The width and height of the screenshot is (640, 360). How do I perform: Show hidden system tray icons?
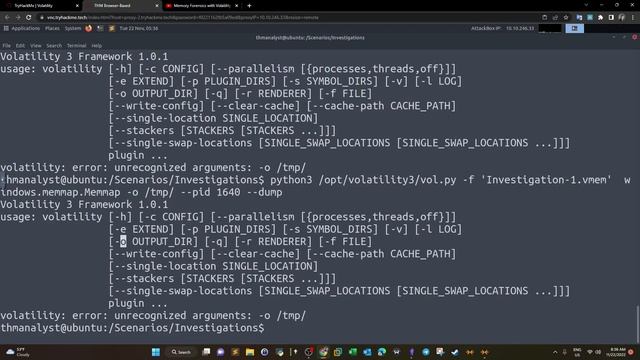point(555,352)
